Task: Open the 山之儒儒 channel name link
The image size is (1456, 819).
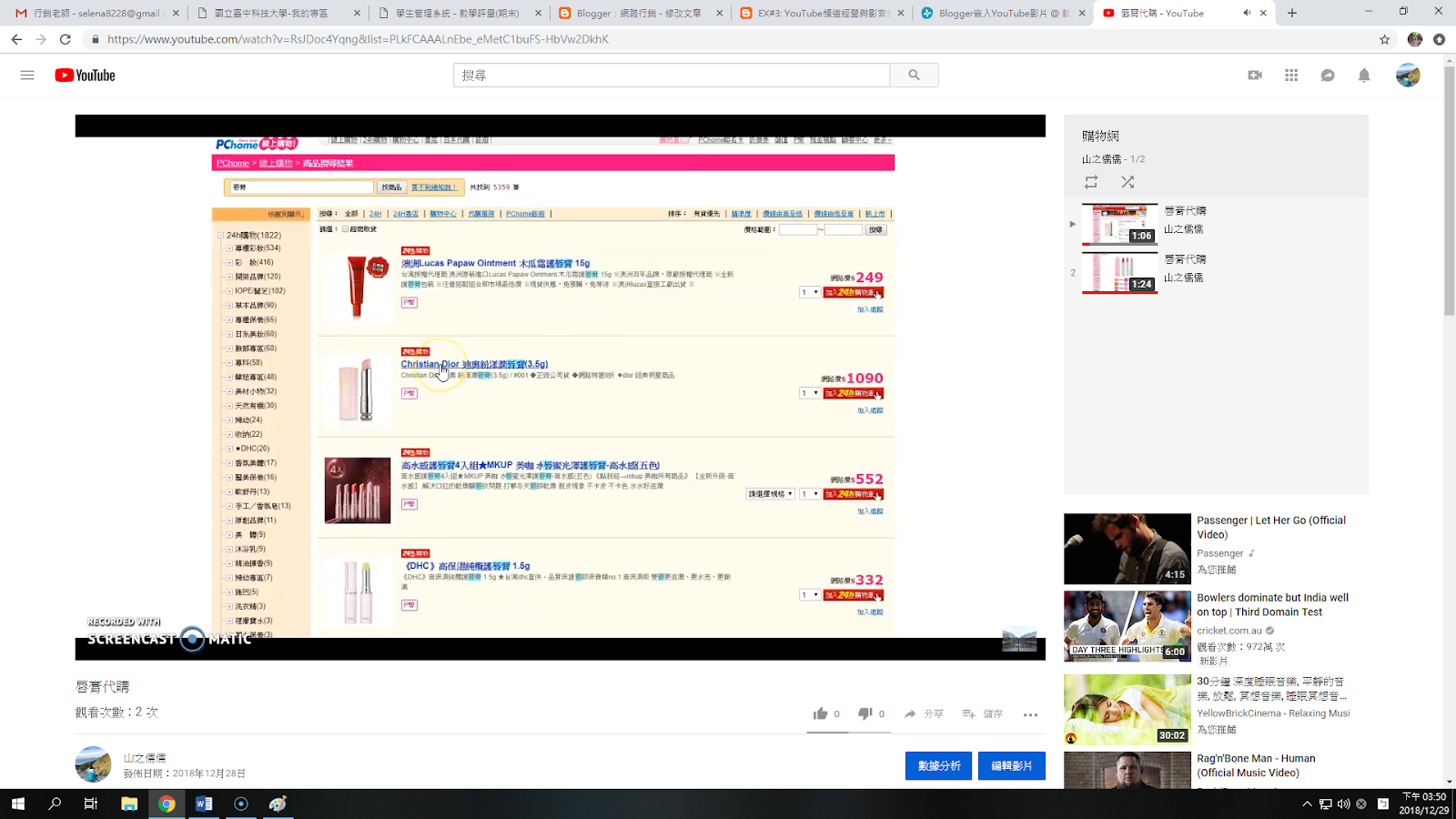Action: [145, 757]
